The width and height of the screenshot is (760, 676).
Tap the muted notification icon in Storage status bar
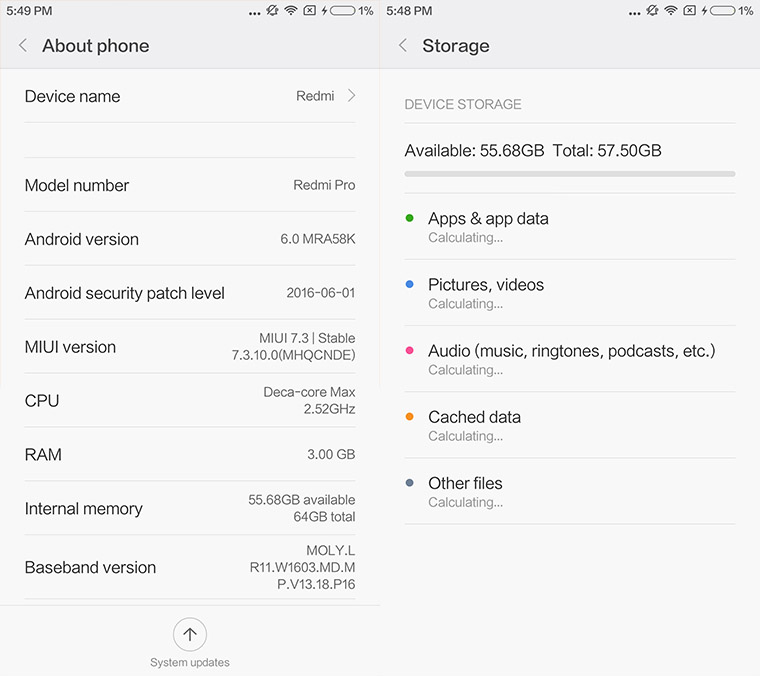point(652,11)
